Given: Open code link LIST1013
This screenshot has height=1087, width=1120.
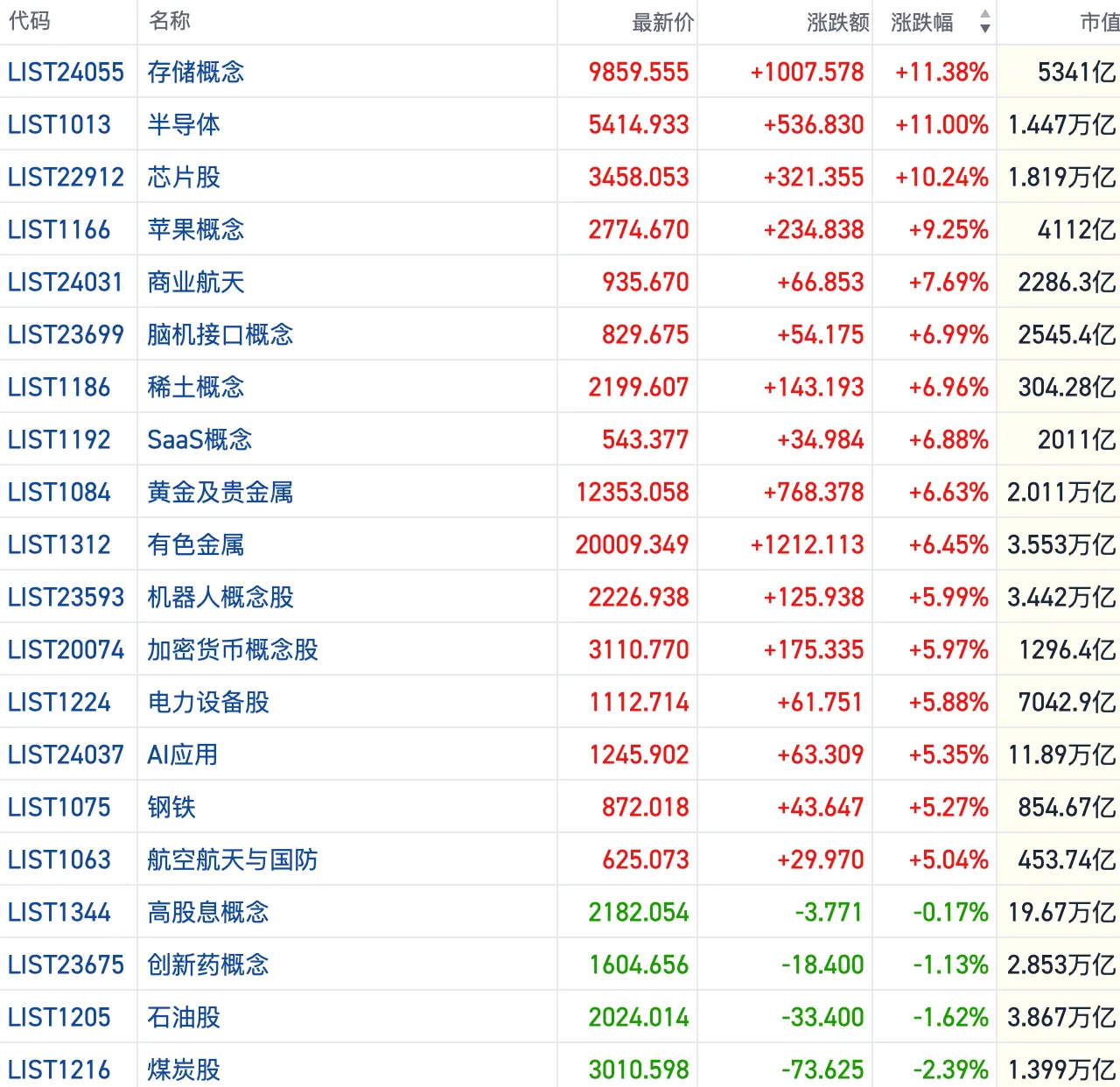Looking at the screenshot, I should [x=59, y=124].
